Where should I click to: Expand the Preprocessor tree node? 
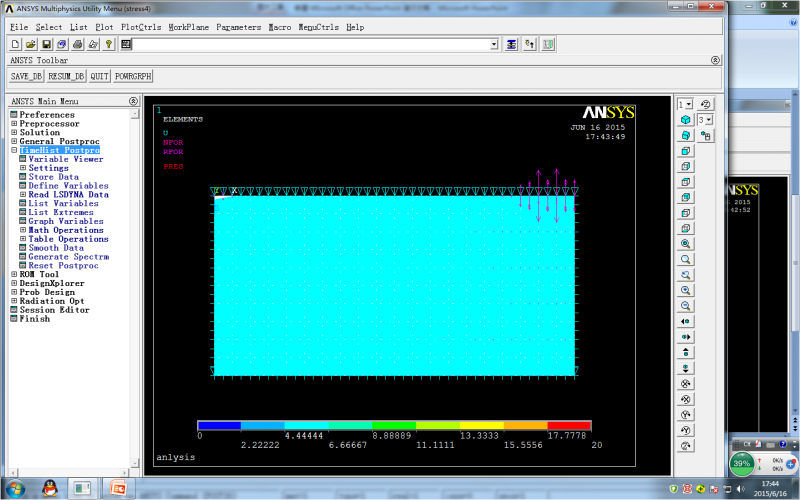pos(14,124)
